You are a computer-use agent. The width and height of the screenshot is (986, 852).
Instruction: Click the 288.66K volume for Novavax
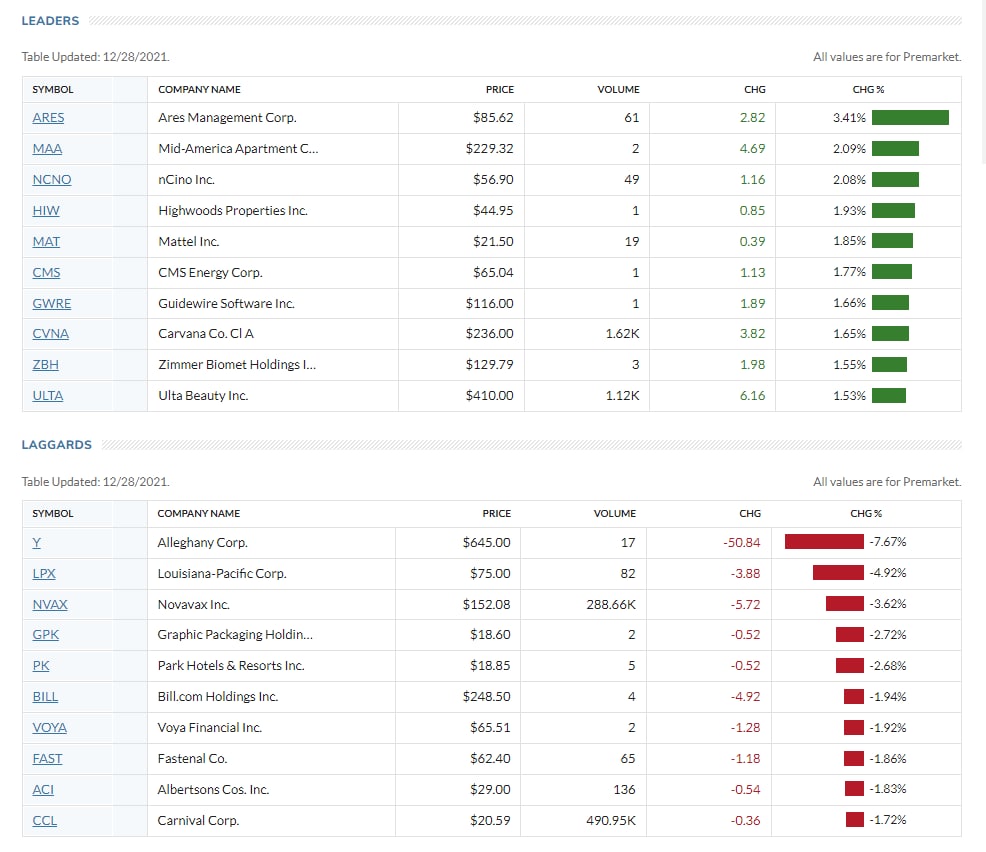(611, 604)
